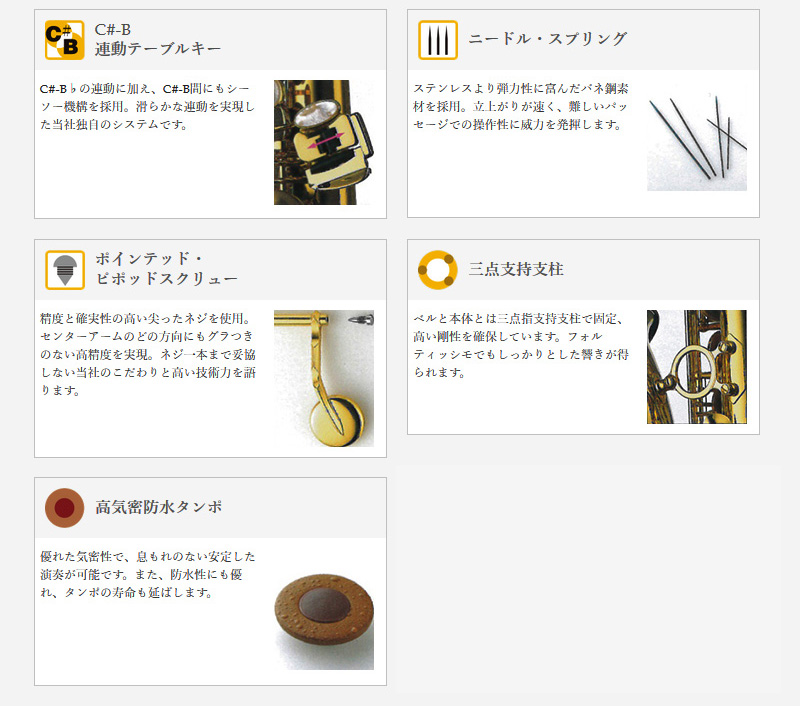The width and height of the screenshot is (800, 706).
Task: Click the 高気密防水タンポ heading
Action: [x=159, y=507]
